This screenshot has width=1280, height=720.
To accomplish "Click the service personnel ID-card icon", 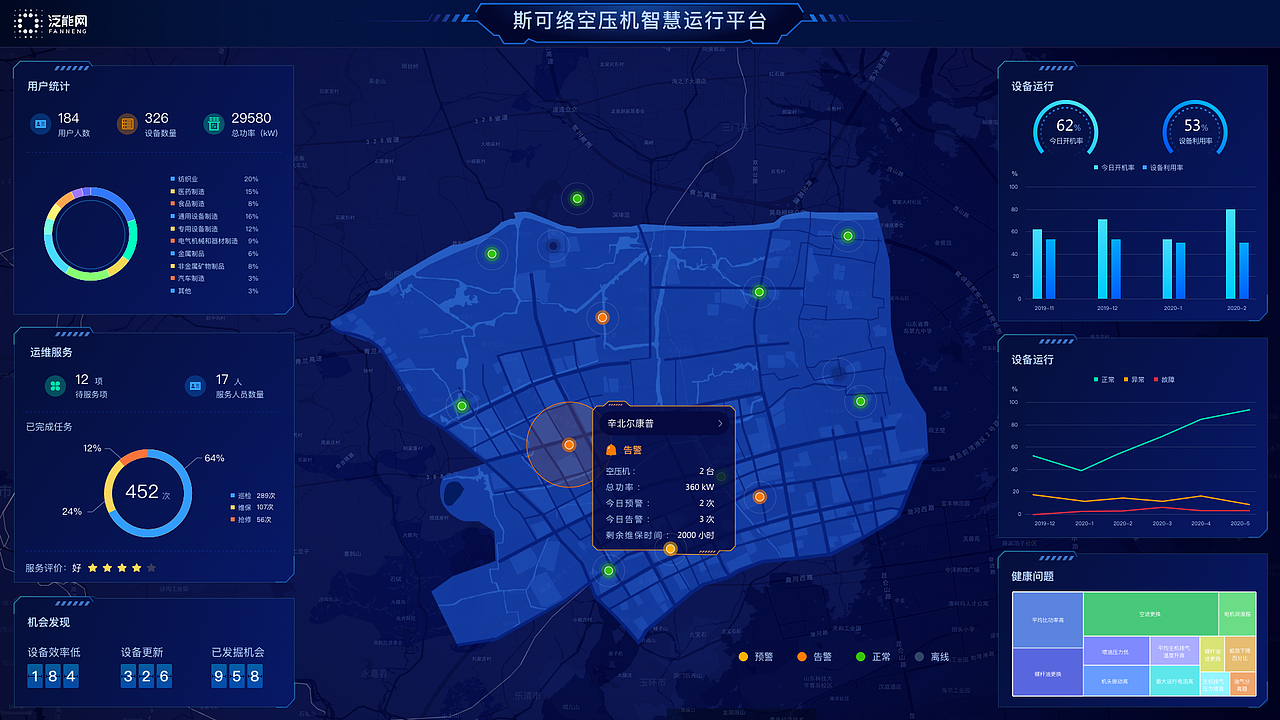I will [195, 385].
